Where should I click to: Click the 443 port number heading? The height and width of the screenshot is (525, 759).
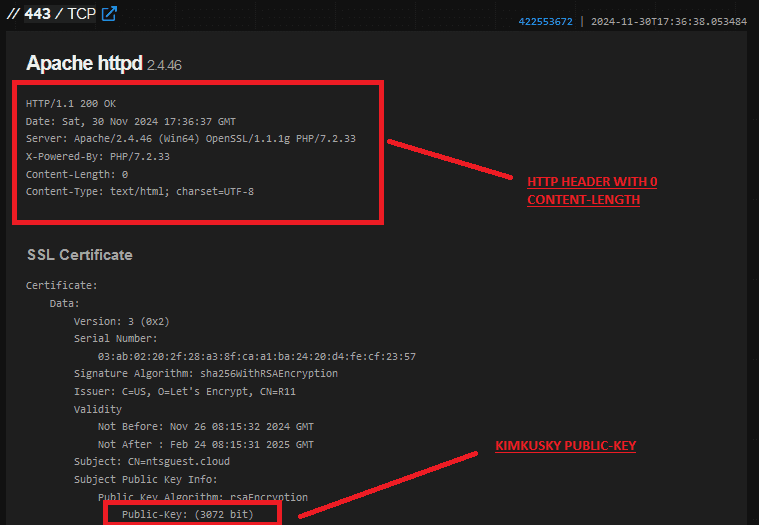click(38, 14)
